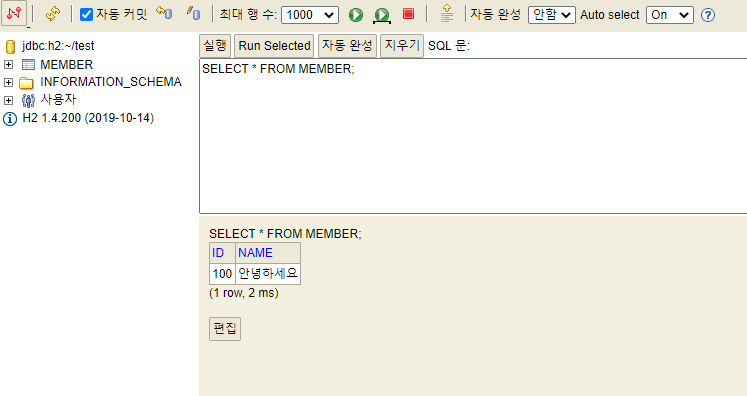Click the 사용자 users icon

pyautogui.click(x=28, y=100)
